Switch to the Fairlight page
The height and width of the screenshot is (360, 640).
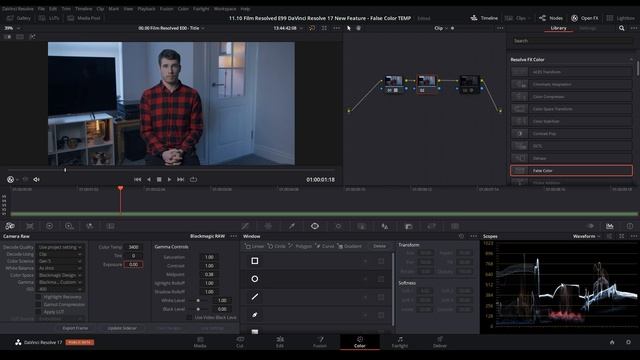(x=400, y=342)
